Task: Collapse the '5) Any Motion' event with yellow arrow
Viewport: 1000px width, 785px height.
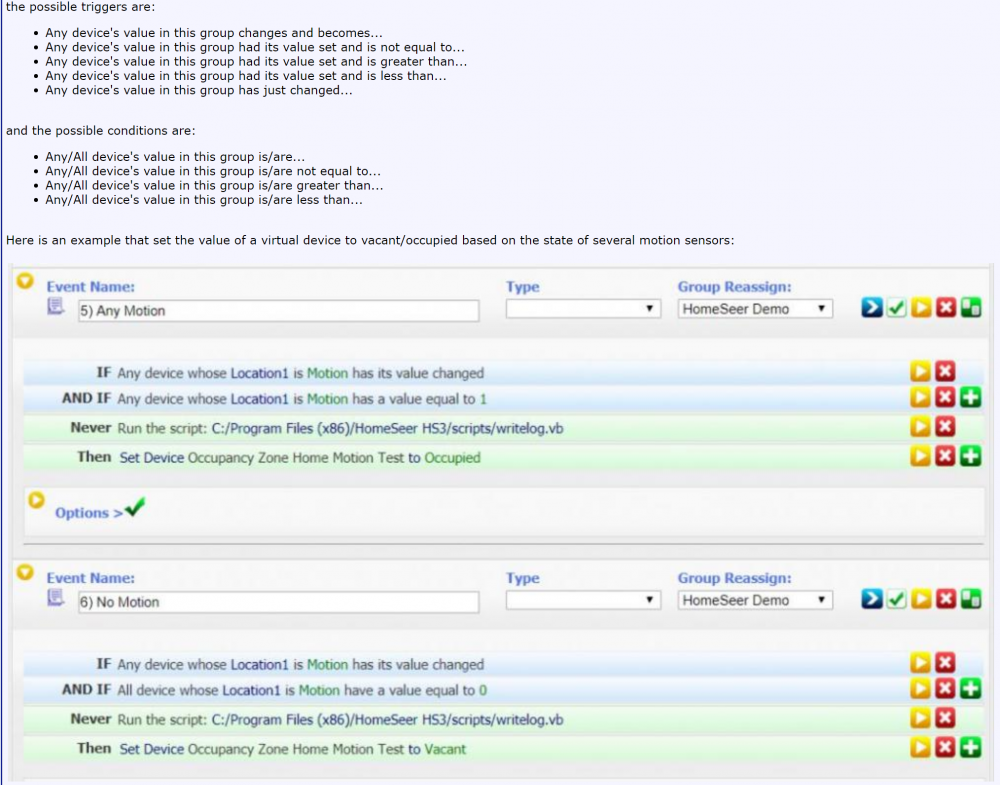Action: pos(26,282)
